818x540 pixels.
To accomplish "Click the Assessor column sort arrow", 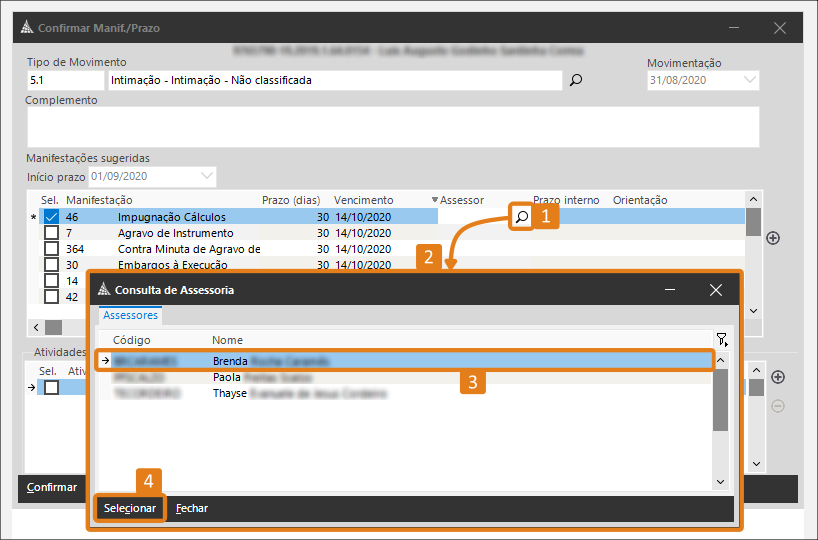I will pyautogui.click(x=434, y=200).
